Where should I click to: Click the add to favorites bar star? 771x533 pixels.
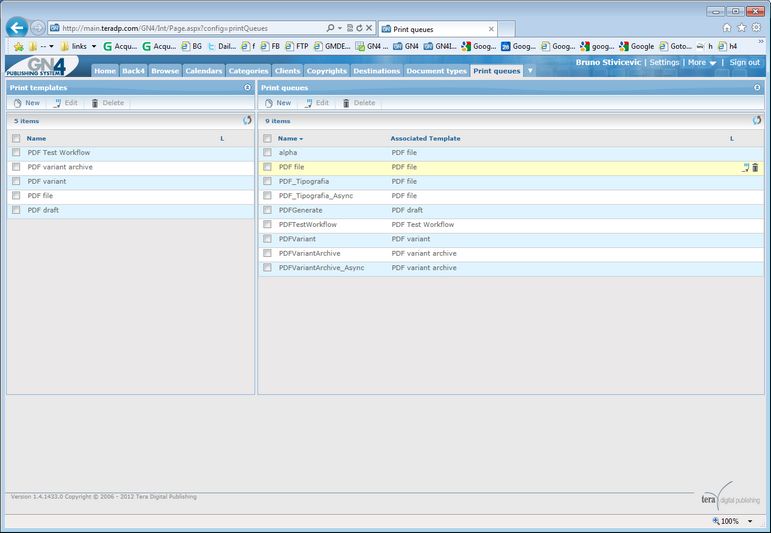19,46
